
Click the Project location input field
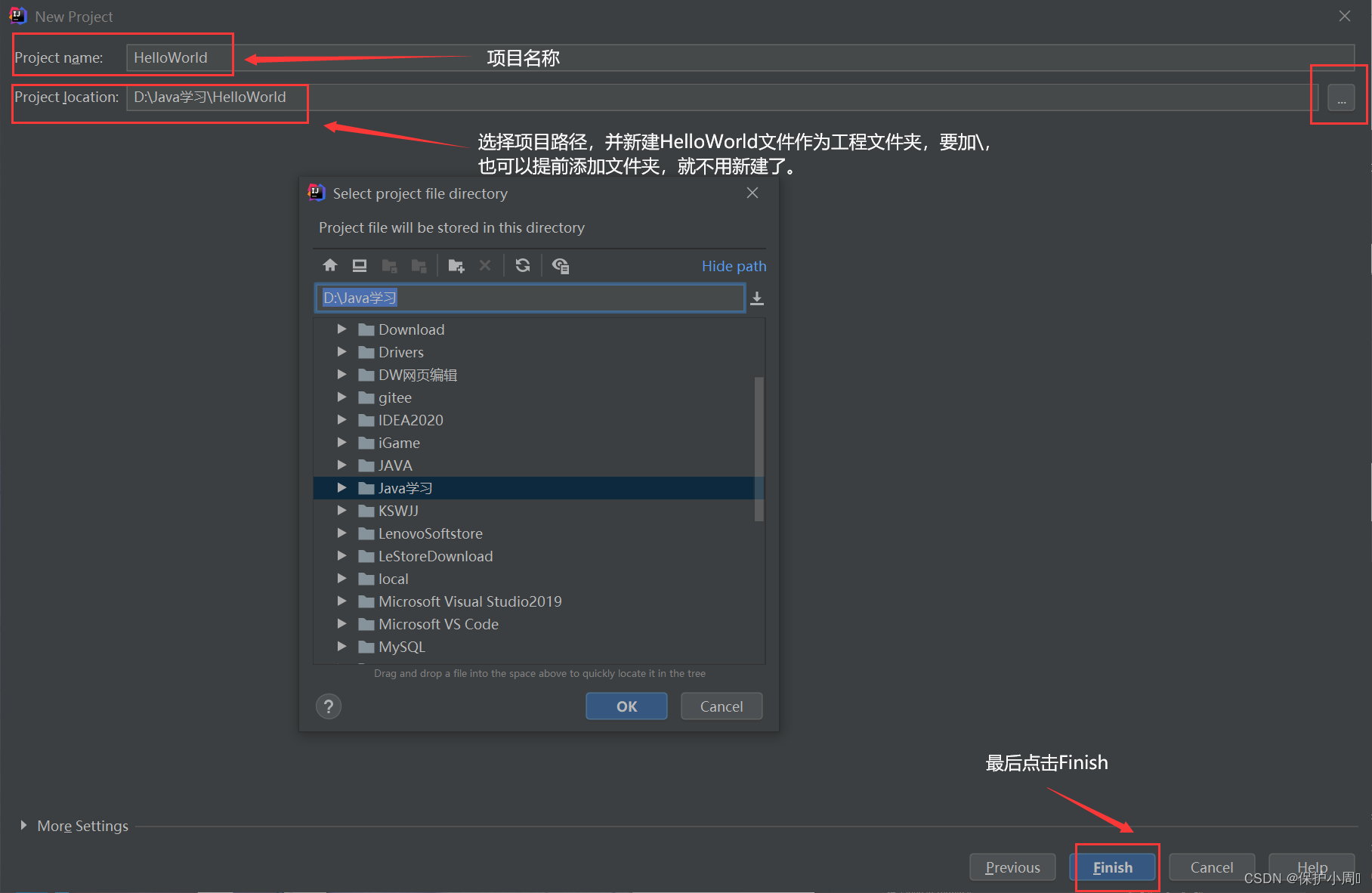coord(722,97)
